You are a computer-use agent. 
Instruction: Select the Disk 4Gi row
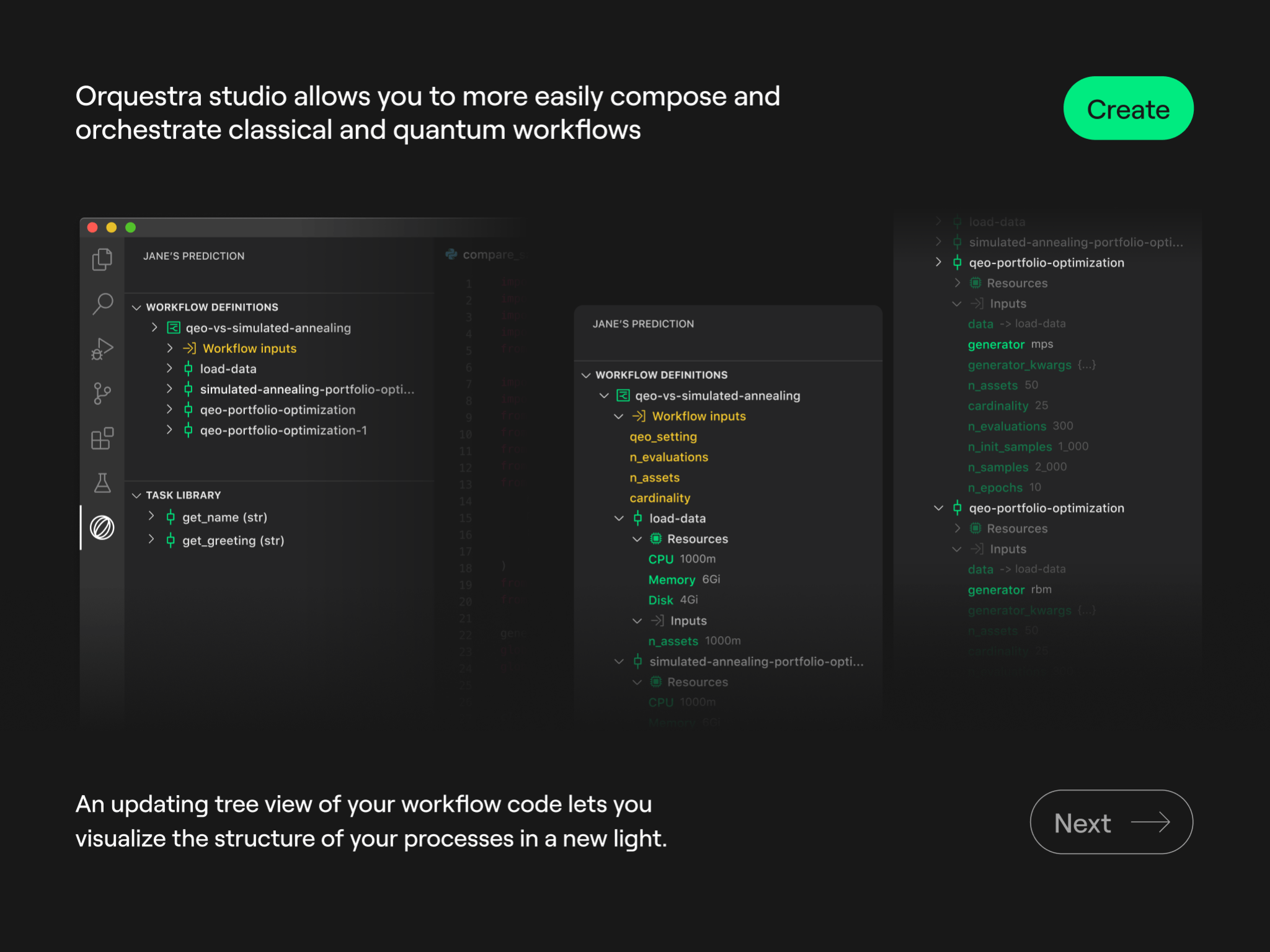point(673,600)
